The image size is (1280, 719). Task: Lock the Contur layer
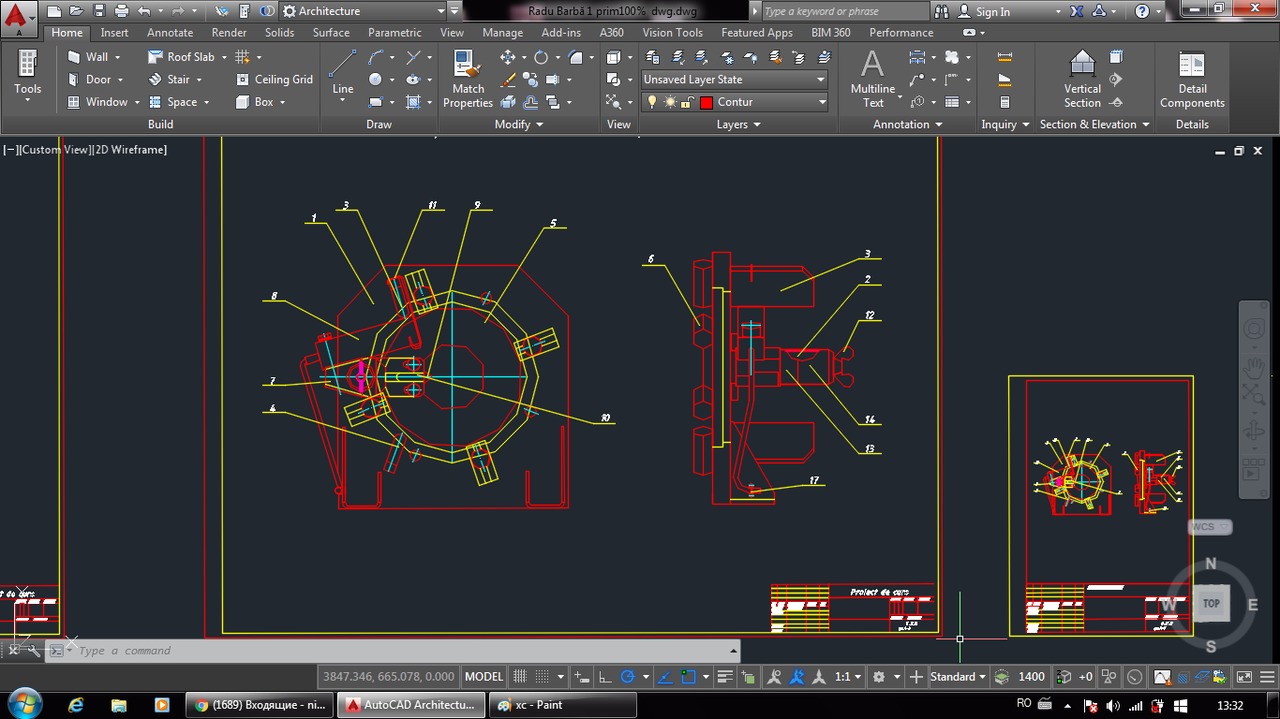(x=684, y=101)
